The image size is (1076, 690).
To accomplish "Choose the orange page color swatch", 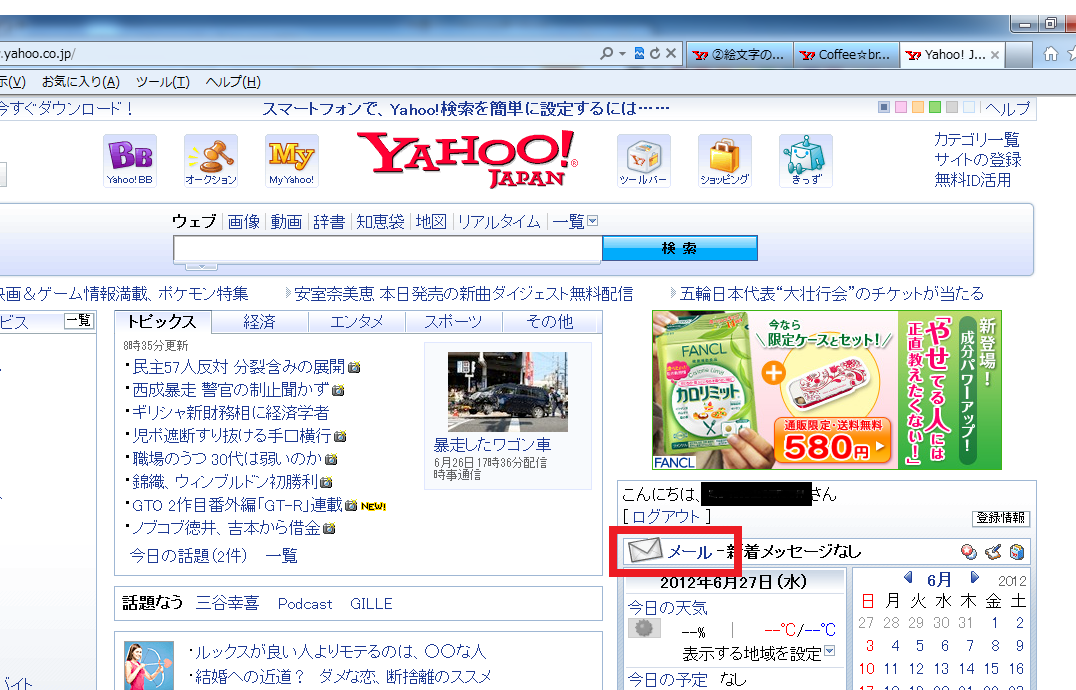I will pyautogui.click(x=917, y=107).
